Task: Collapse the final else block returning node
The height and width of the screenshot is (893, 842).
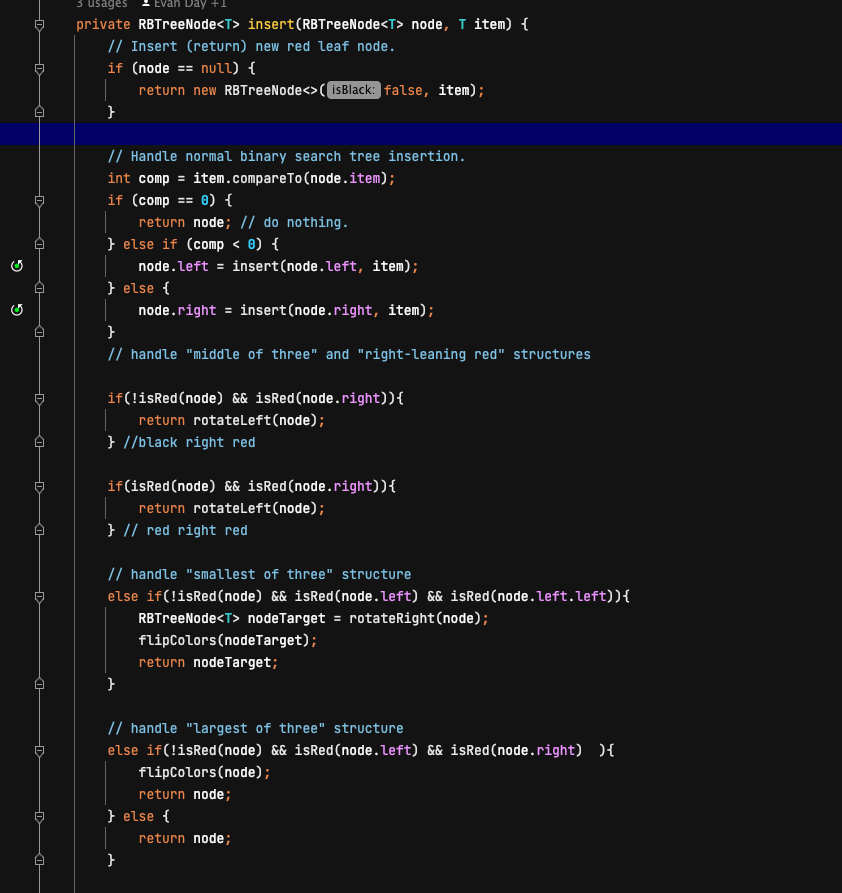Action: [39, 817]
